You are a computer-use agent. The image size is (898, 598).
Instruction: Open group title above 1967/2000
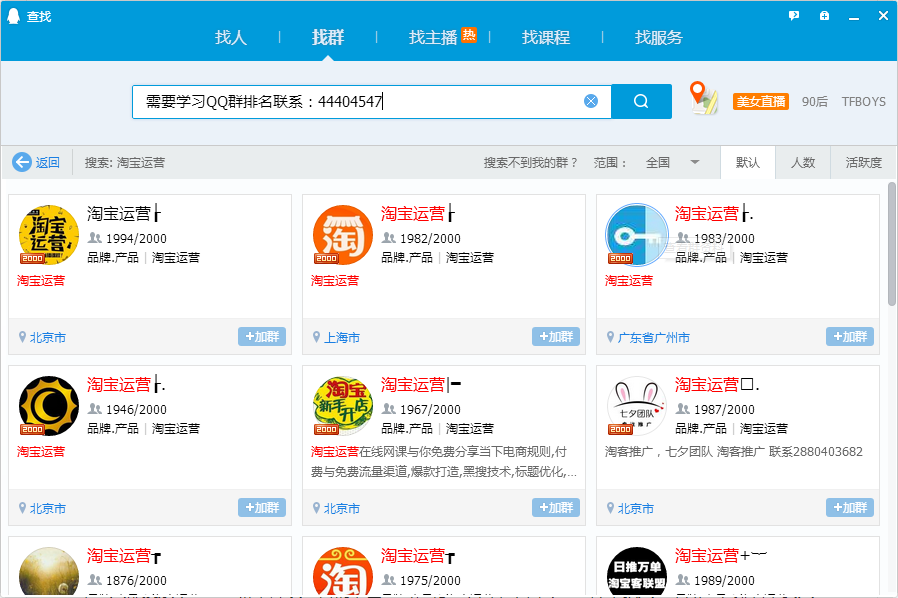[x=421, y=384]
